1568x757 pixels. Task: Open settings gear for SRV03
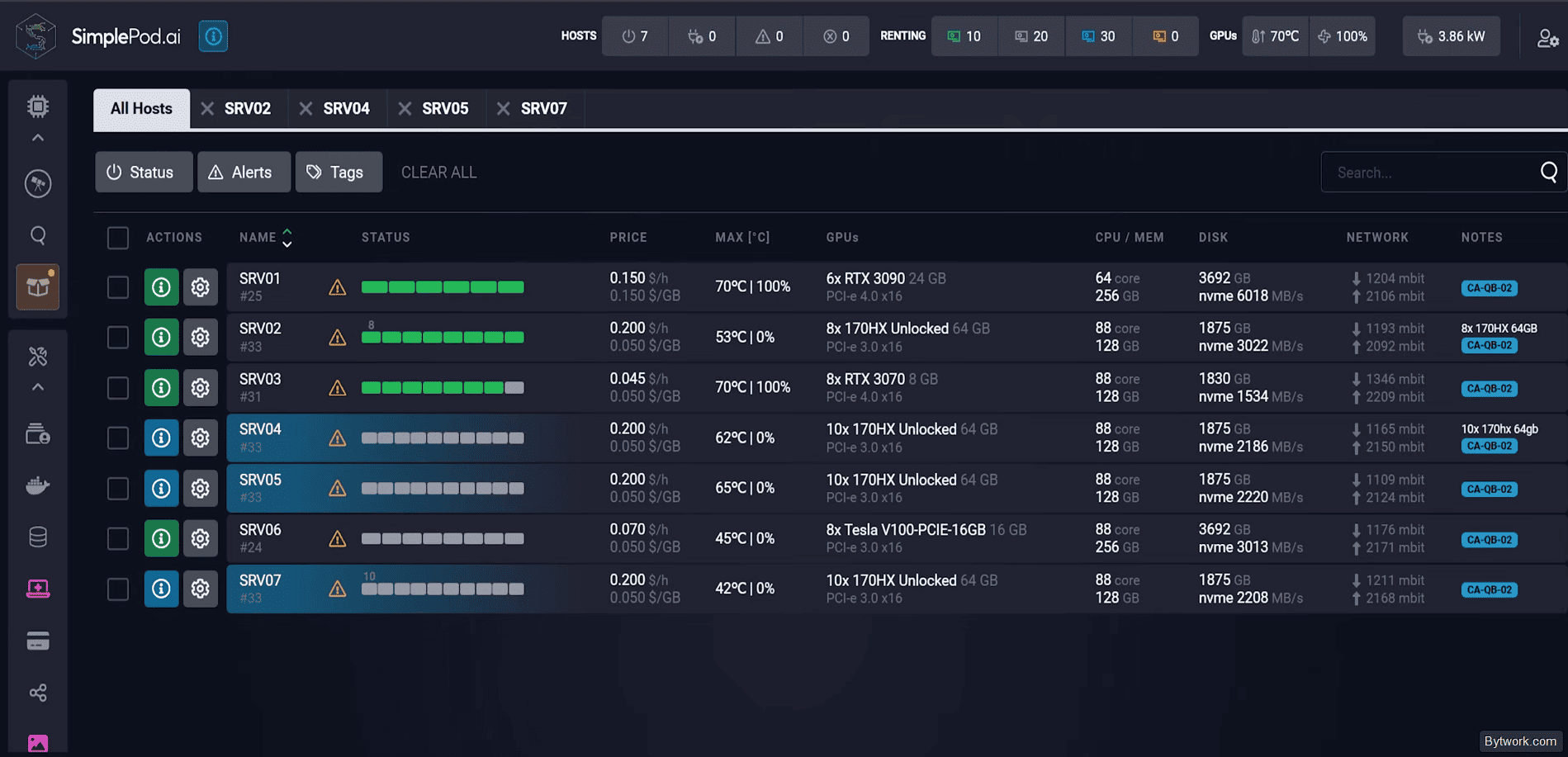pos(201,388)
